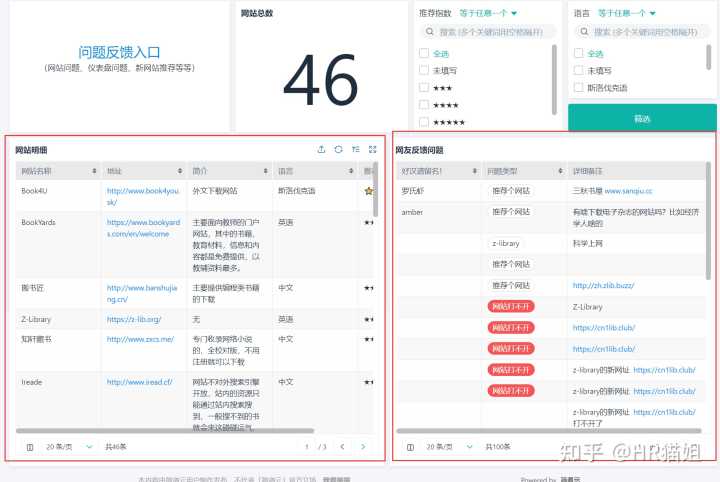Open the iread URL link
The height and width of the screenshot is (482, 720).
pyautogui.click(x=139, y=382)
